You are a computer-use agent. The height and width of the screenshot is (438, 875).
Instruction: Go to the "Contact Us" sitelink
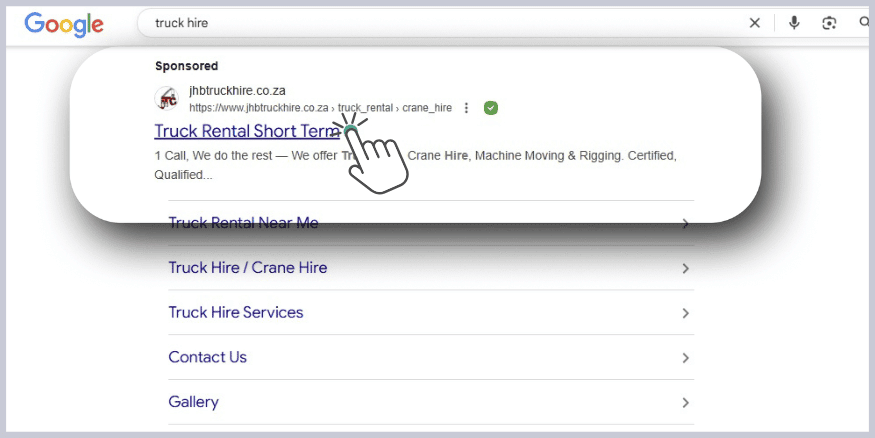point(207,357)
